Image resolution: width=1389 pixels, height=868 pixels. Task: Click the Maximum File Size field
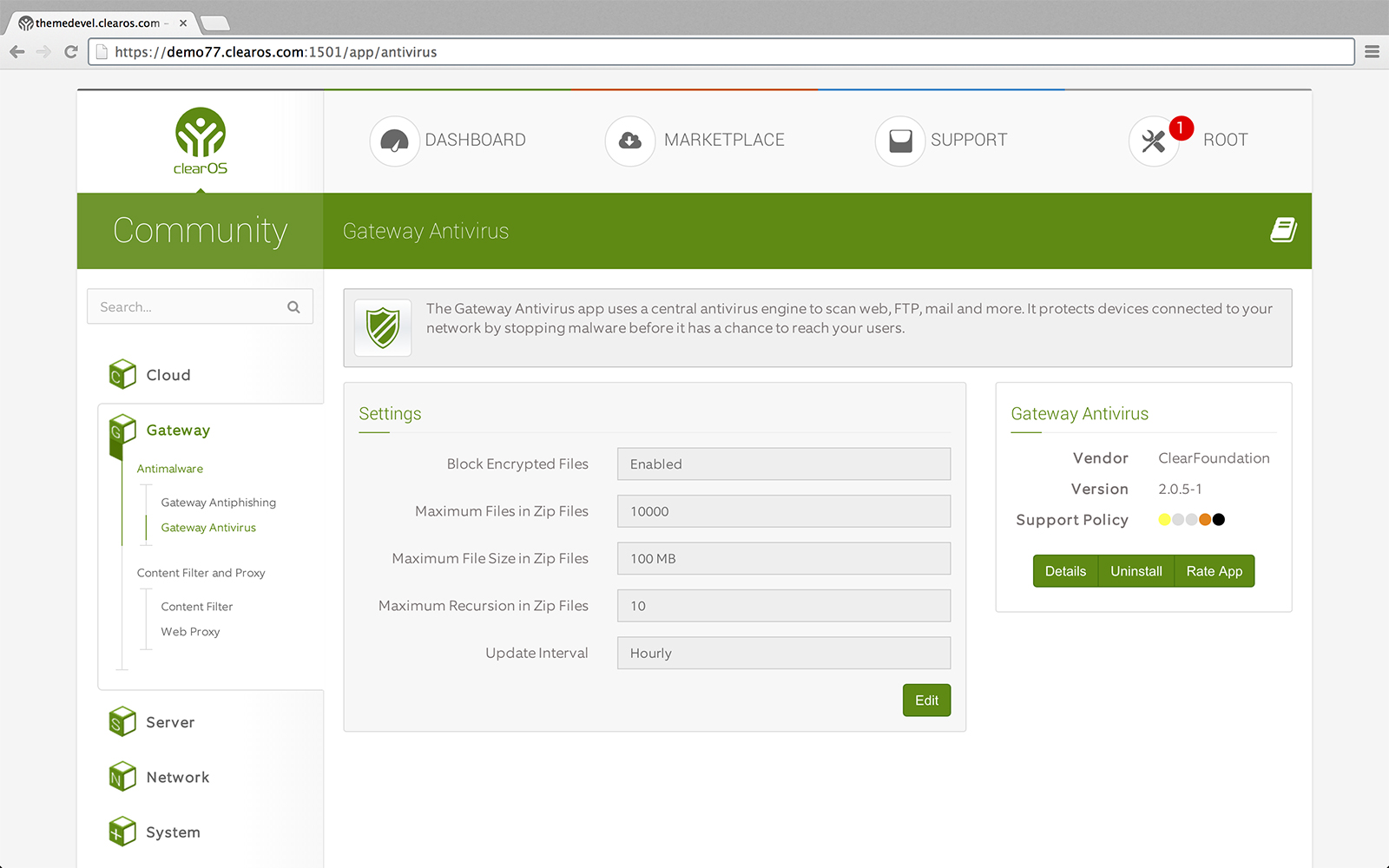[x=784, y=558]
